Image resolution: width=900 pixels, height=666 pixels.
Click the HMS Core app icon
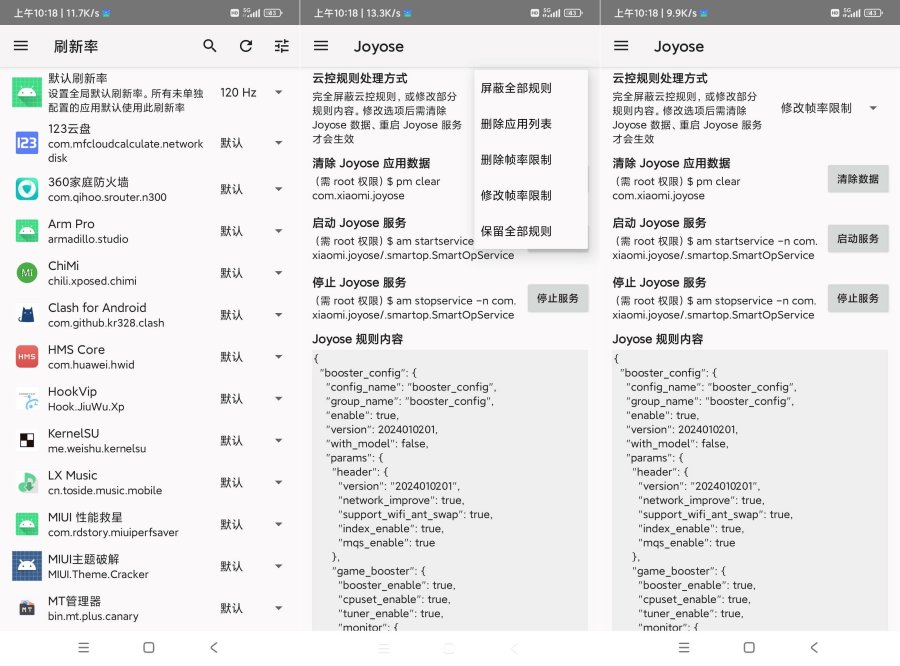(x=27, y=357)
